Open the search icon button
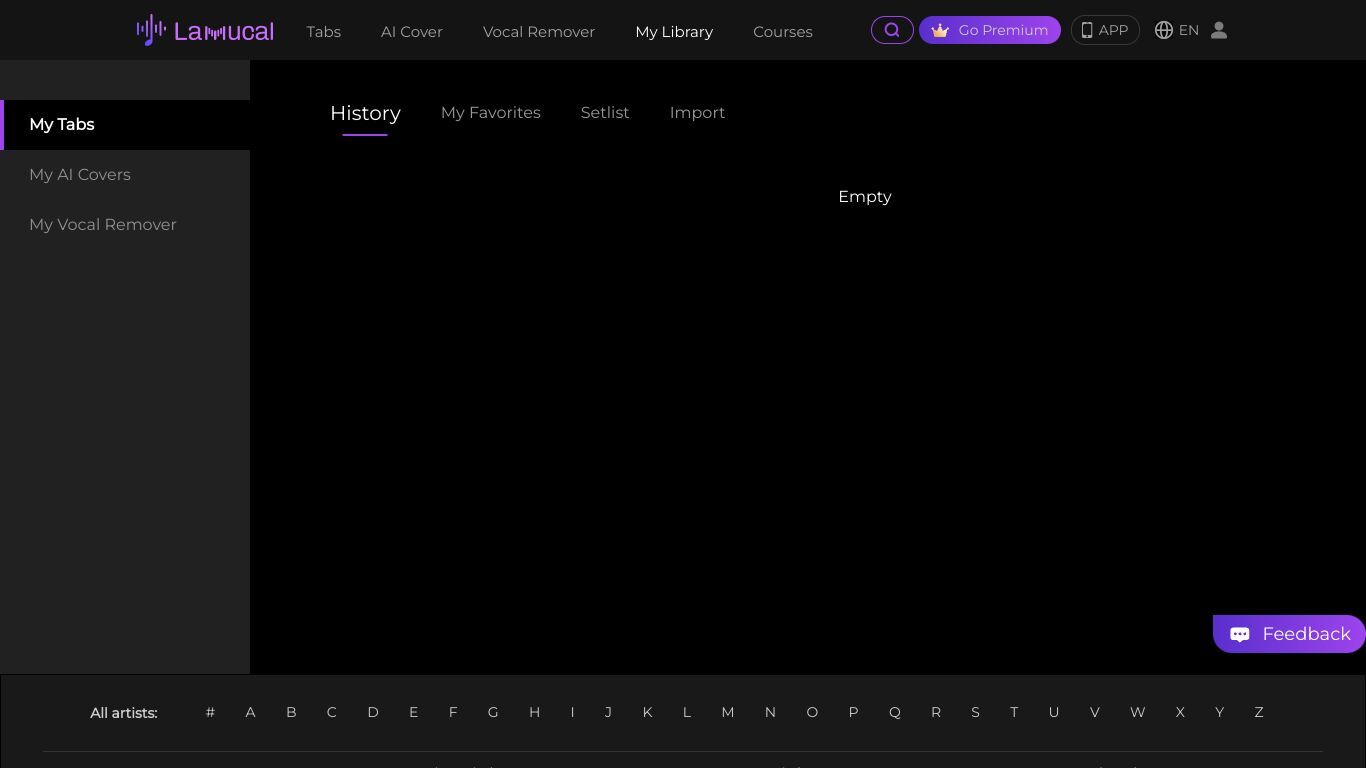The height and width of the screenshot is (768, 1366). click(x=892, y=30)
